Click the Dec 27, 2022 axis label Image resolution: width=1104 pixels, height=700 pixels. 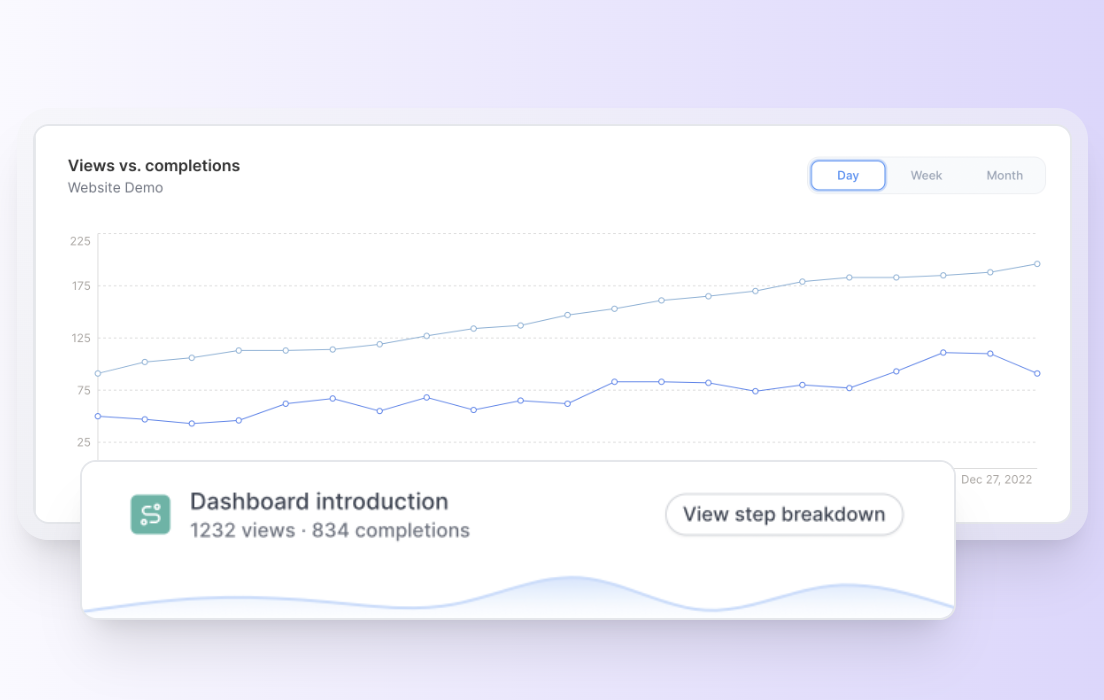996,480
